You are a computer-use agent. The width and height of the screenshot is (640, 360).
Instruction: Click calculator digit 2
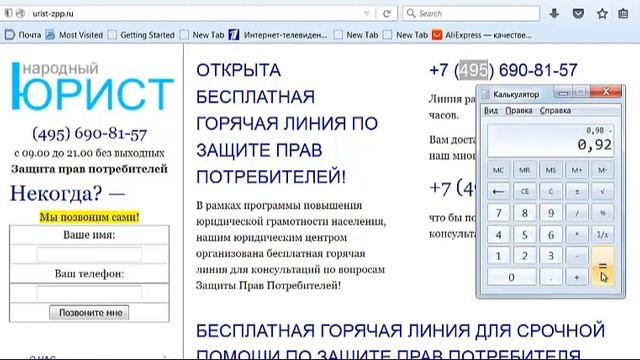click(x=524, y=256)
